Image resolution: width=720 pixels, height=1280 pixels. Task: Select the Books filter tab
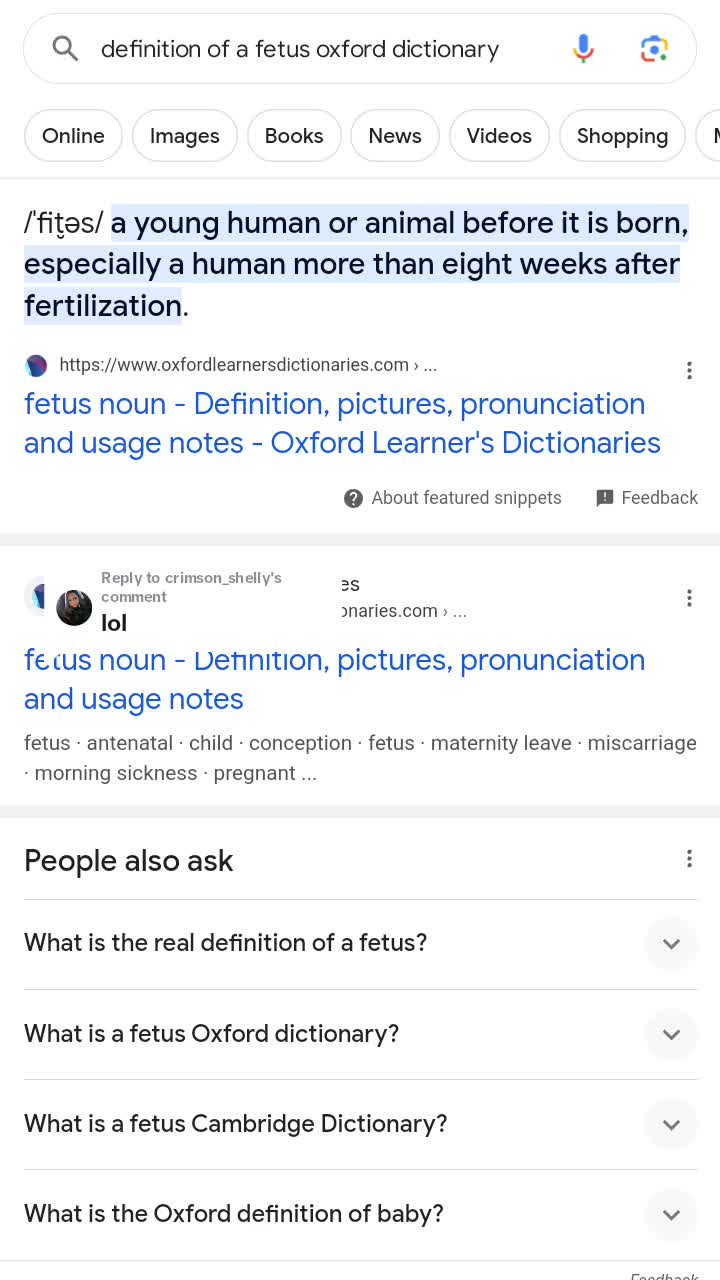[294, 136]
